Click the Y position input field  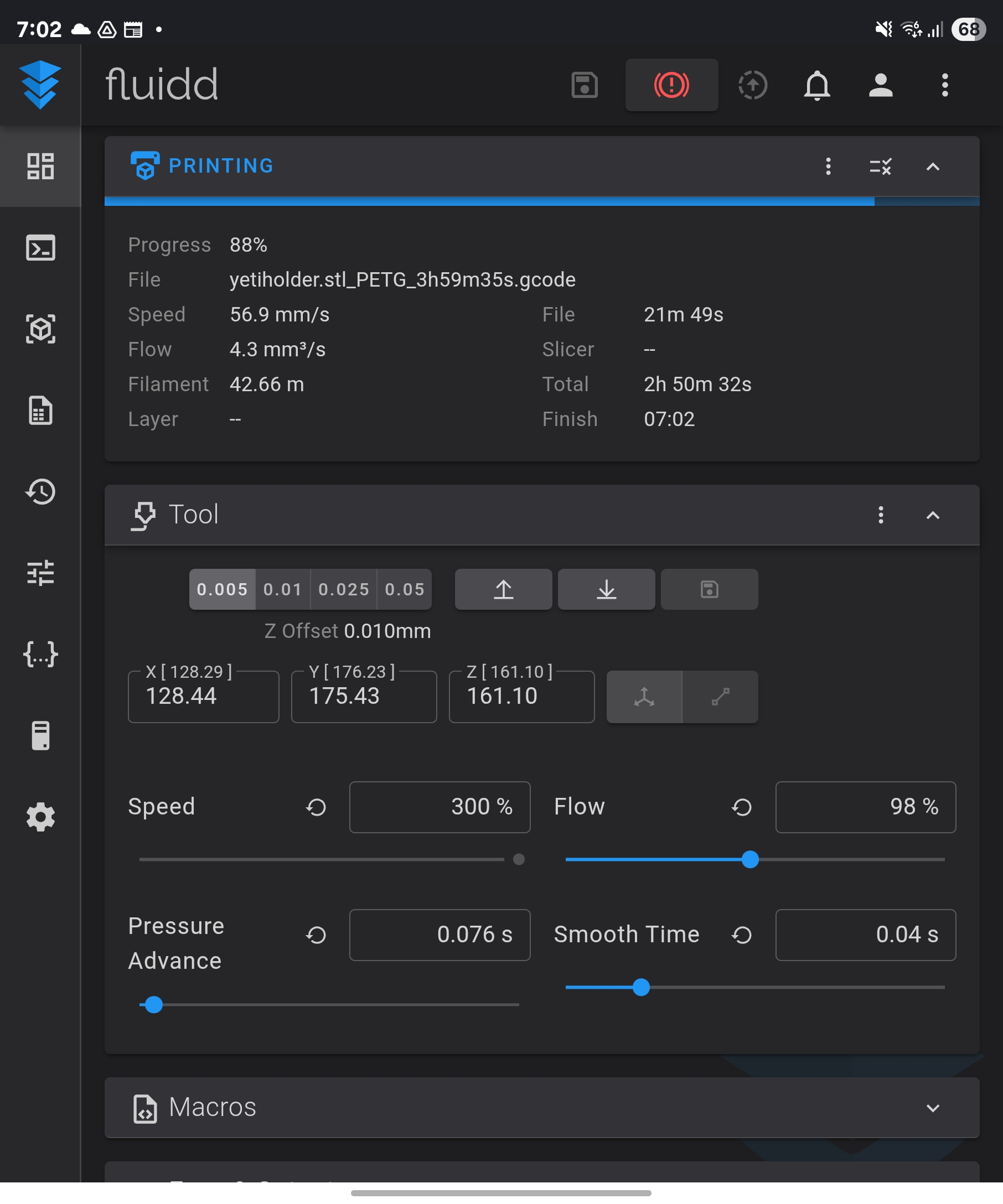pyautogui.click(x=364, y=697)
